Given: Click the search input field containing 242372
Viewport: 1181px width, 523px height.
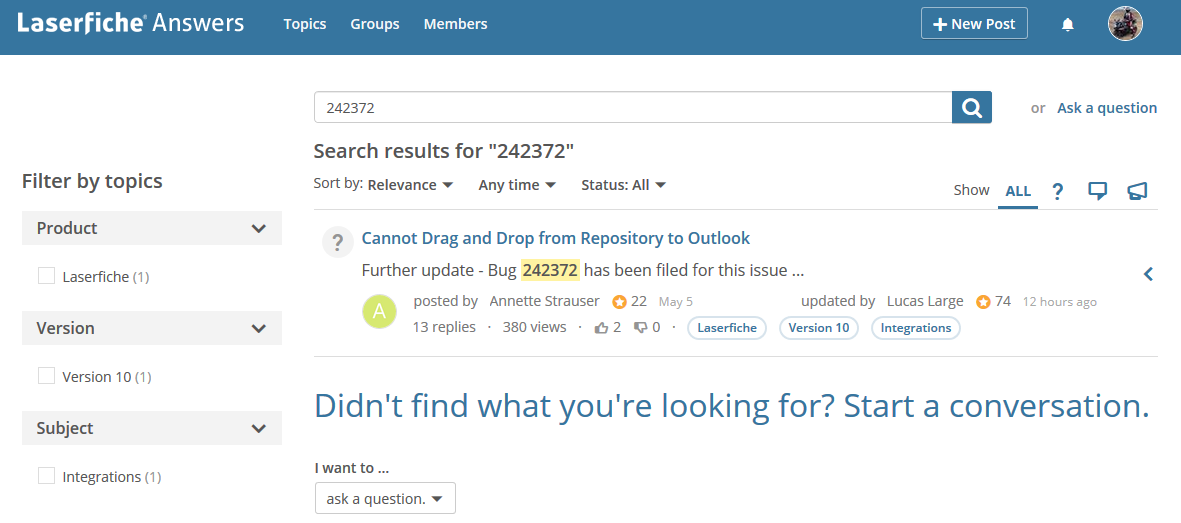Looking at the screenshot, I should (633, 108).
